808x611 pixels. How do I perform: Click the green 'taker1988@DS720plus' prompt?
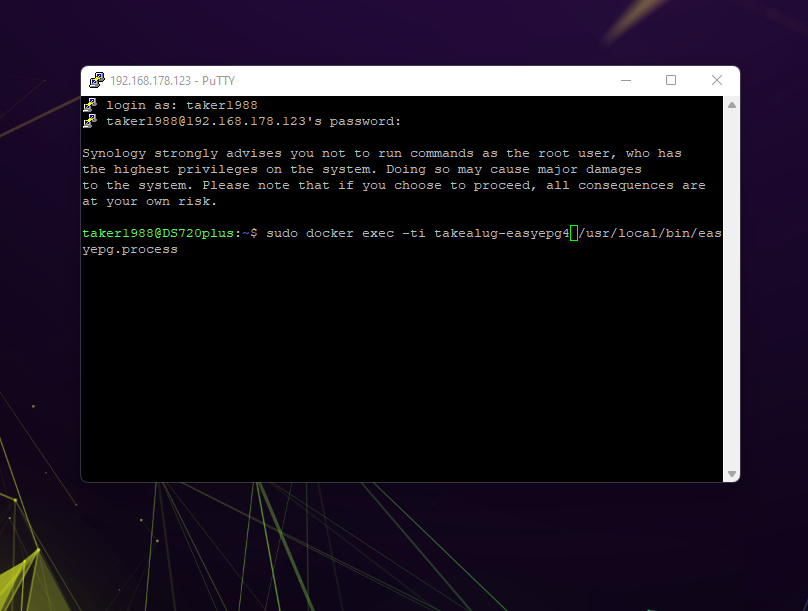click(158, 233)
